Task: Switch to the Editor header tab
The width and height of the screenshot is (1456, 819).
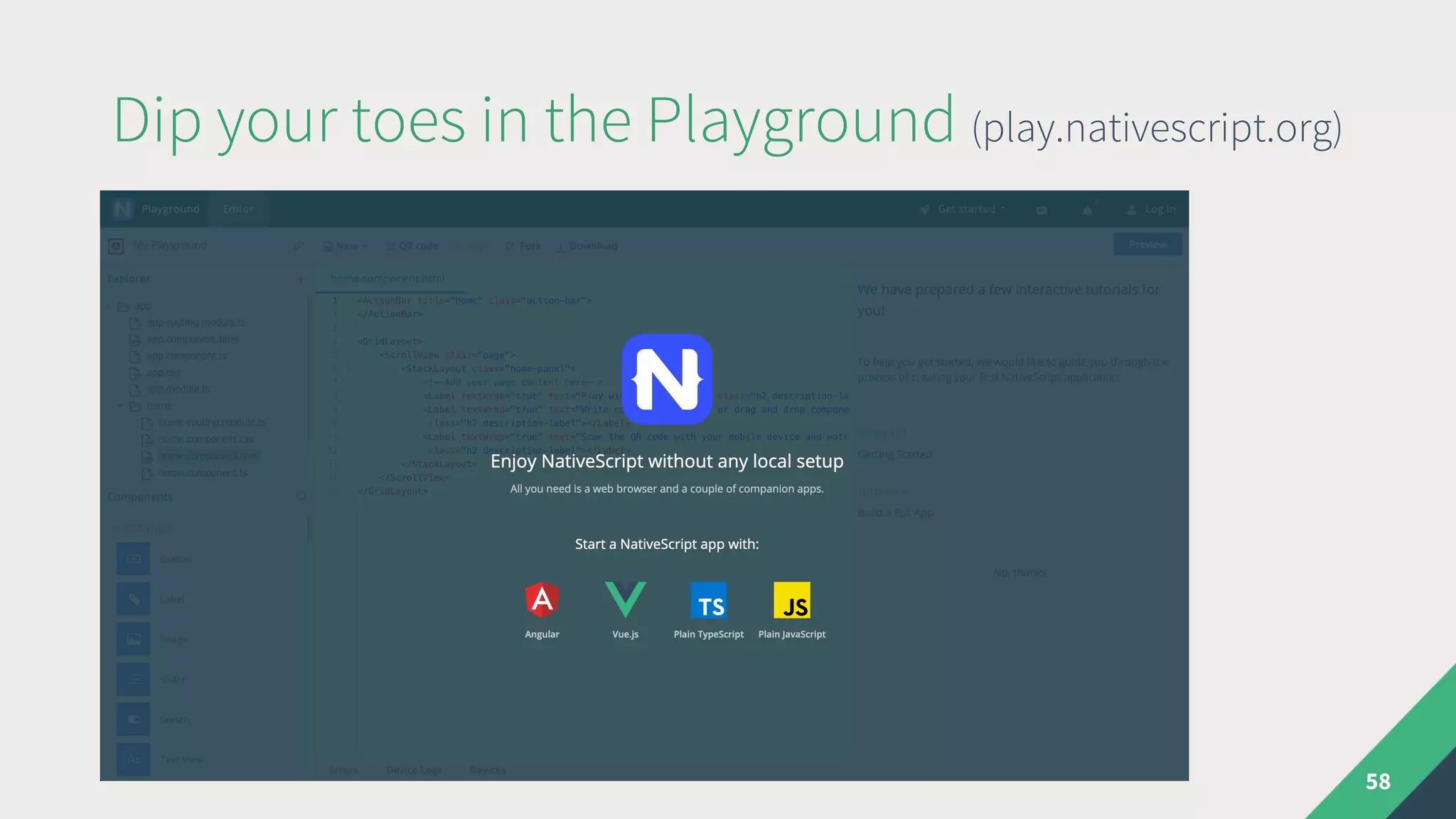Action: (238, 209)
